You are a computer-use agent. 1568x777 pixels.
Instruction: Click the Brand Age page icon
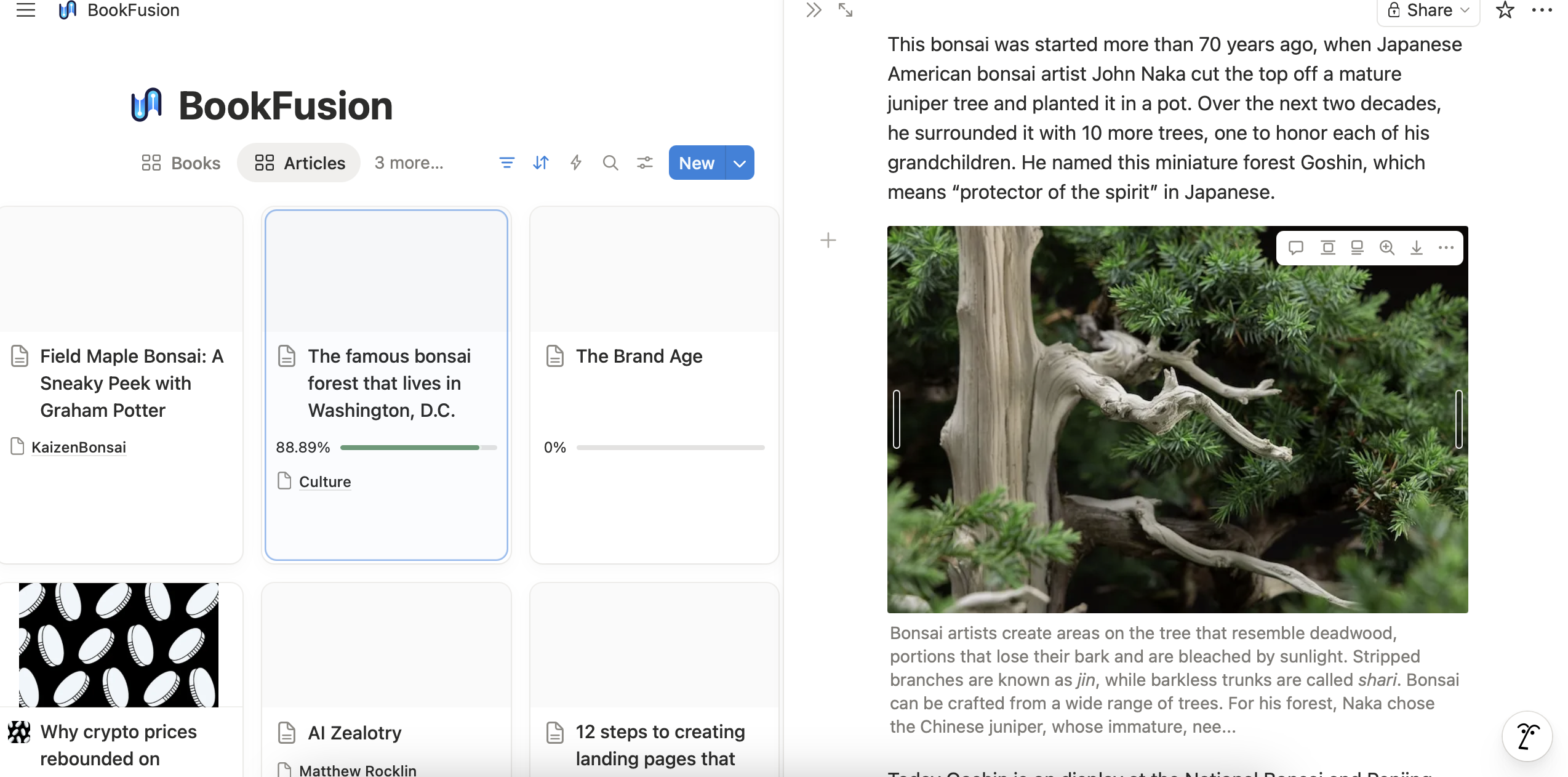(554, 356)
